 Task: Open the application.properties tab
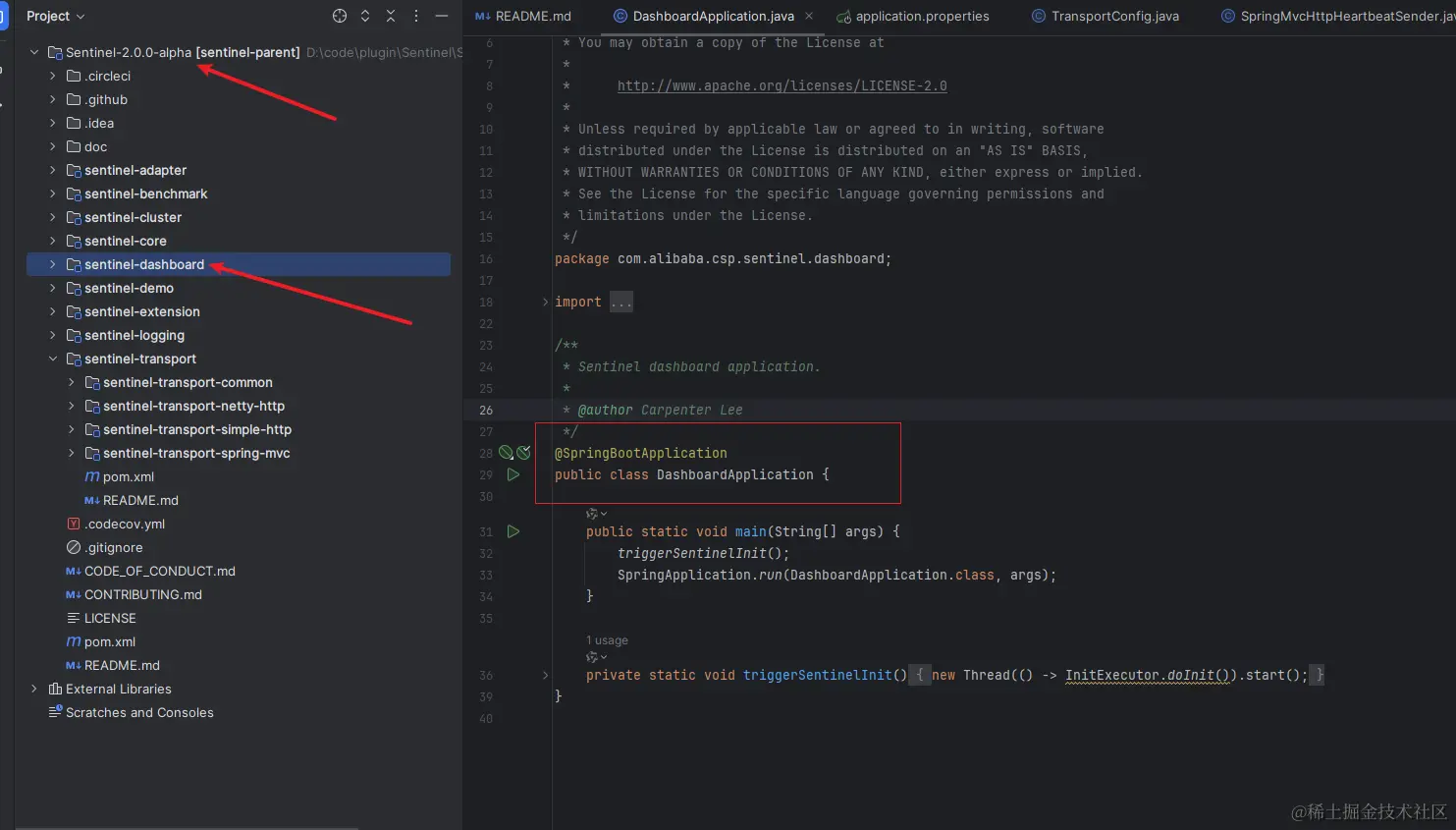coord(913,16)
